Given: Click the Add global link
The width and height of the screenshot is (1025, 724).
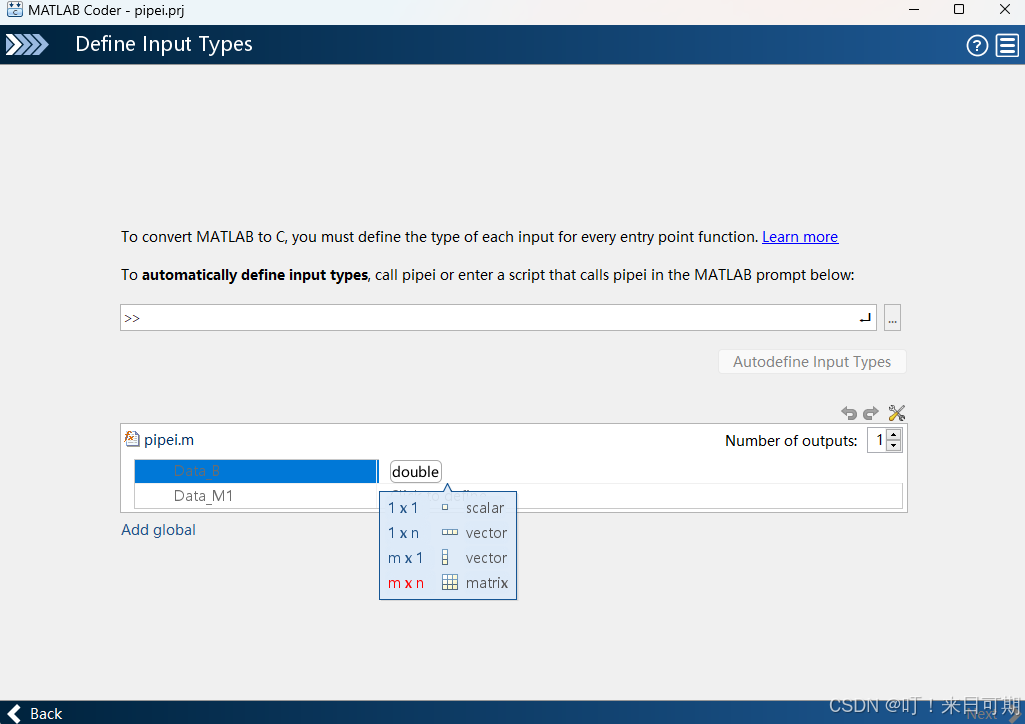Looking at the screenshot, I should (x=158, y=530).
